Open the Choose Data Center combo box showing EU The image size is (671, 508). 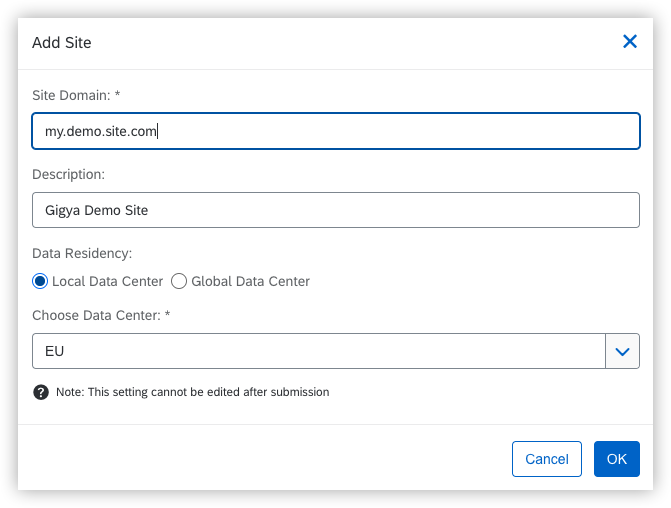click(x=318, y=351)
